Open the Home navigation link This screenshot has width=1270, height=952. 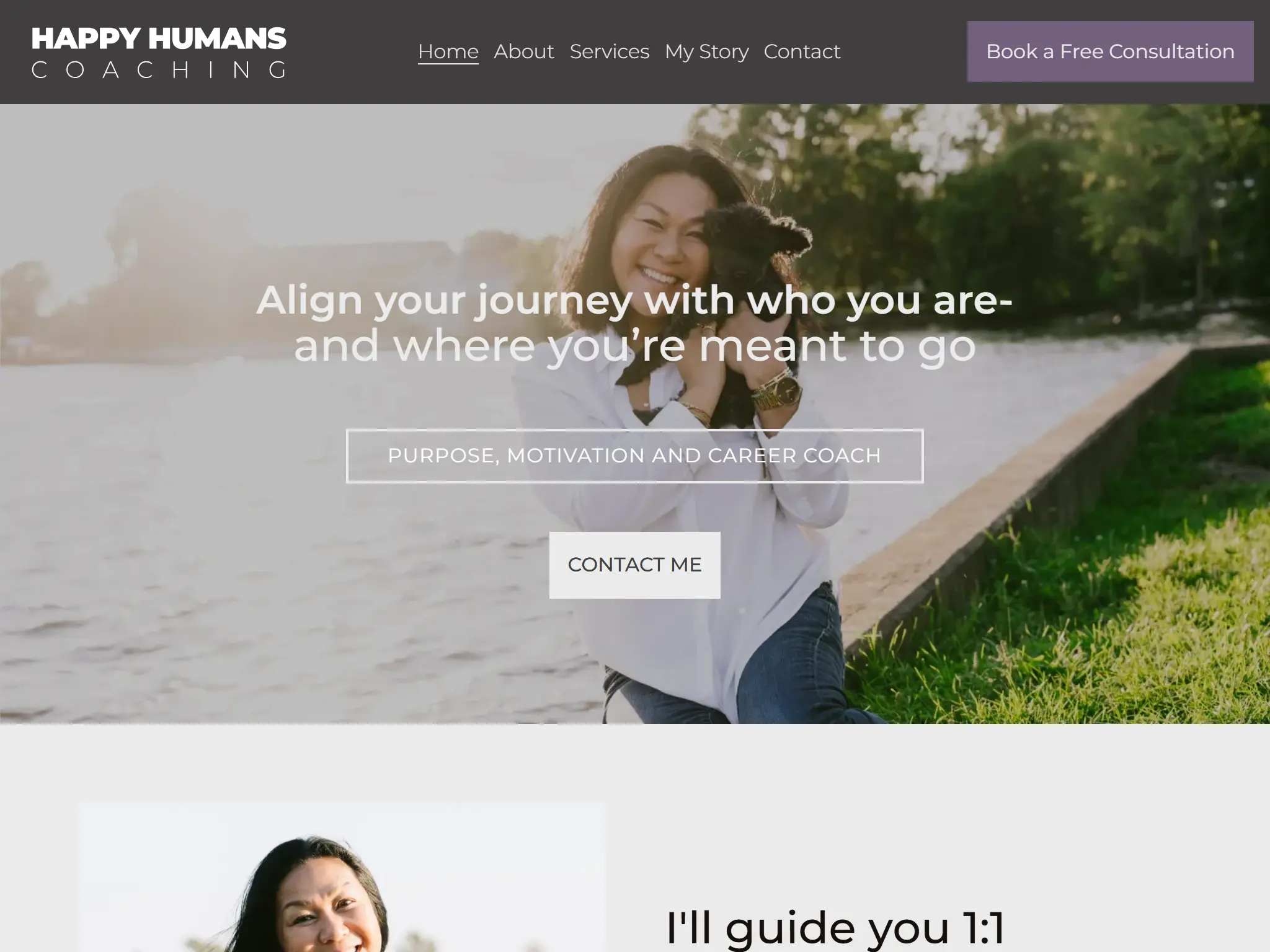(448, 51)
